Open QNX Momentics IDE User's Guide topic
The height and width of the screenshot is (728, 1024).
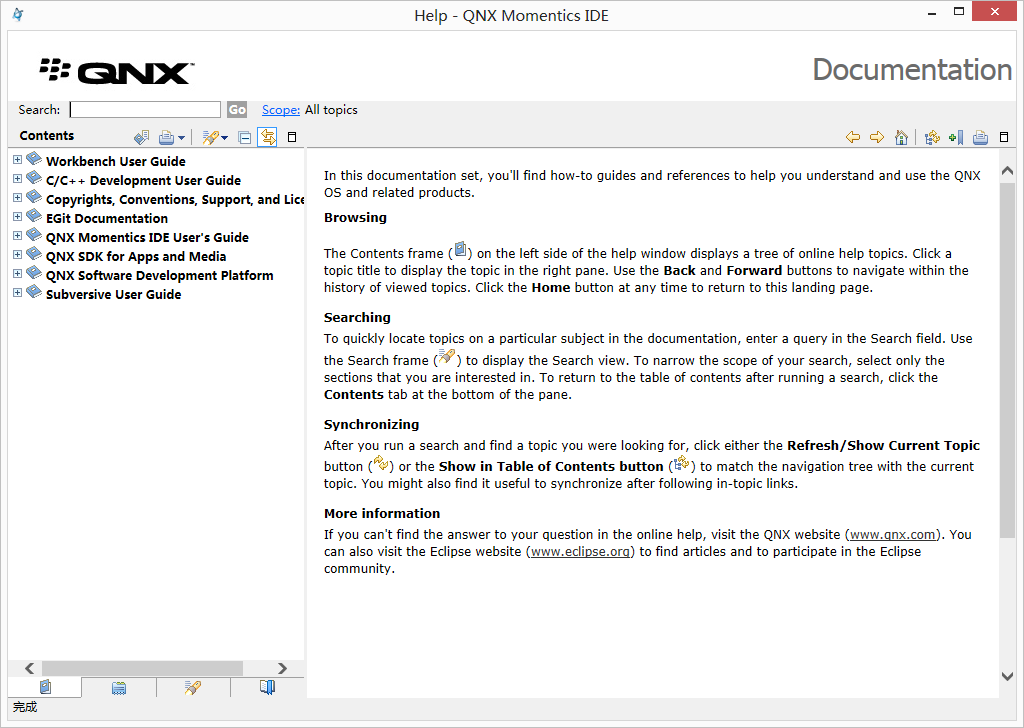(x=147, y=237)
